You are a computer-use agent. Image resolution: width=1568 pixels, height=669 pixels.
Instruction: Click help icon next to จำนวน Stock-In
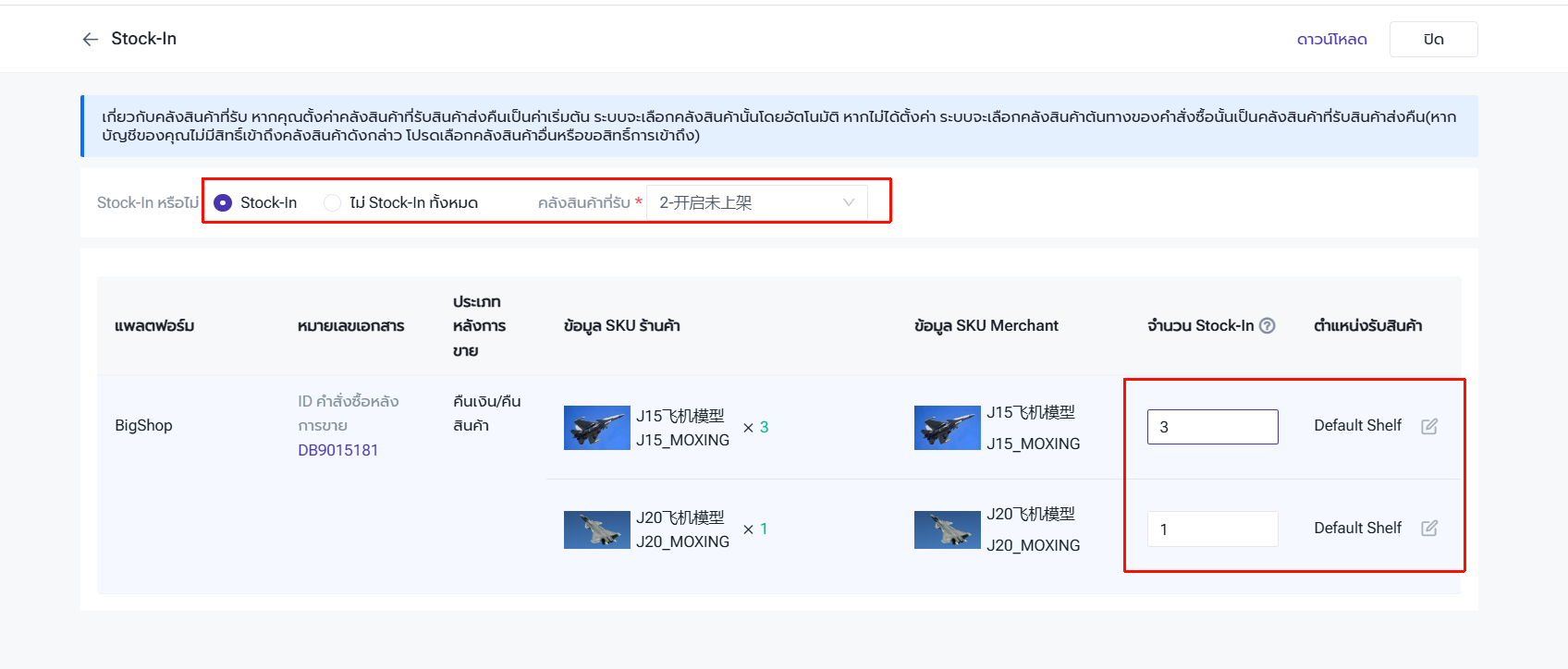click(x=1268, y=325)
